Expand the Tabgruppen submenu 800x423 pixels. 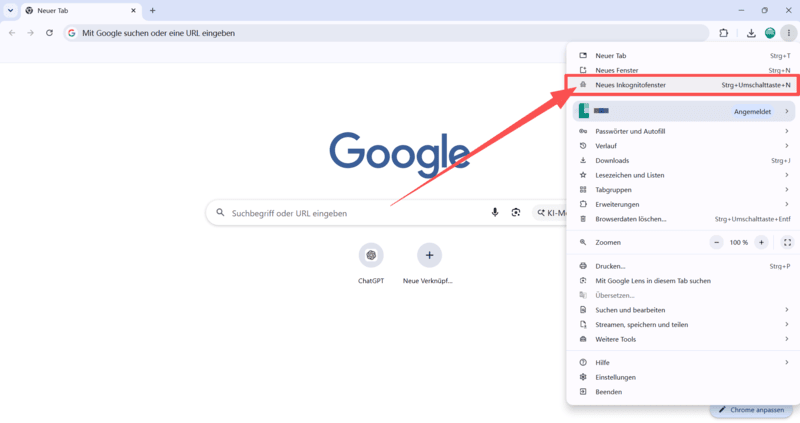tap(684, 190)
